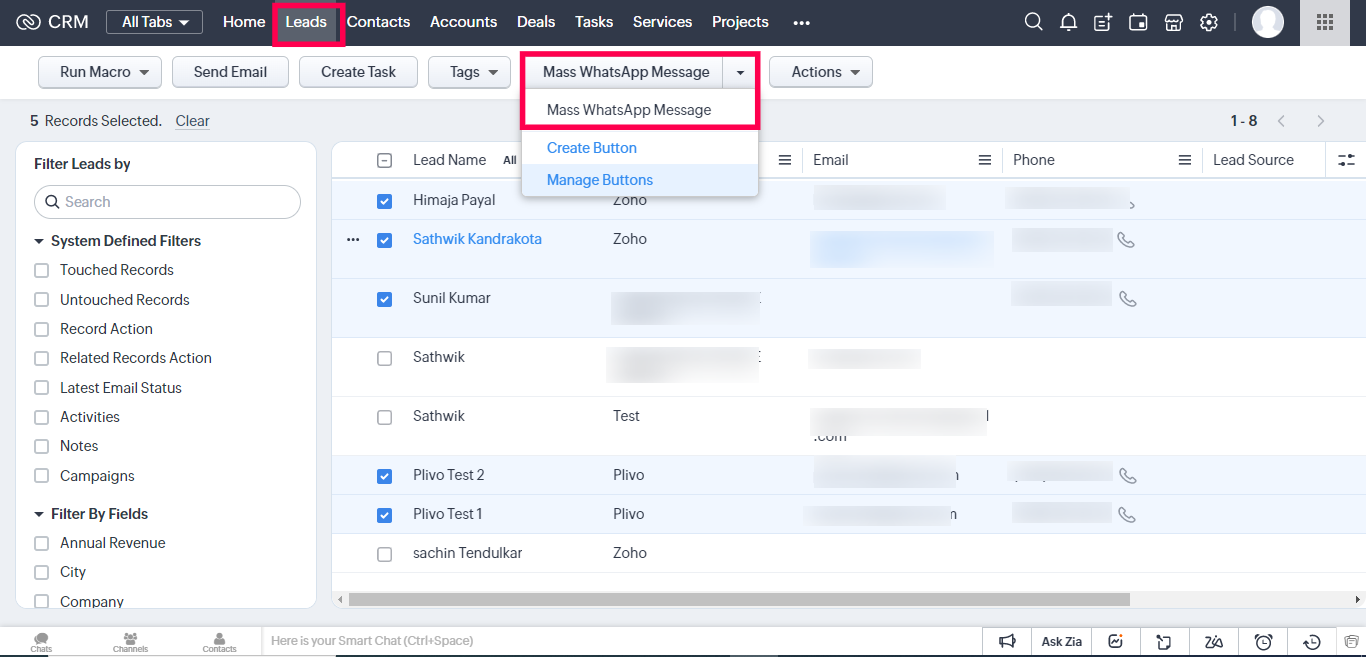Open the Actions dropdown

point(820,72)
